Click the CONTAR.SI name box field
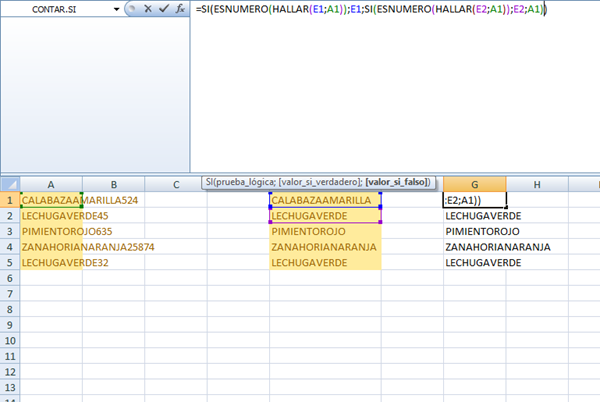Screen dimensions: 600x402 click(60, 8)
